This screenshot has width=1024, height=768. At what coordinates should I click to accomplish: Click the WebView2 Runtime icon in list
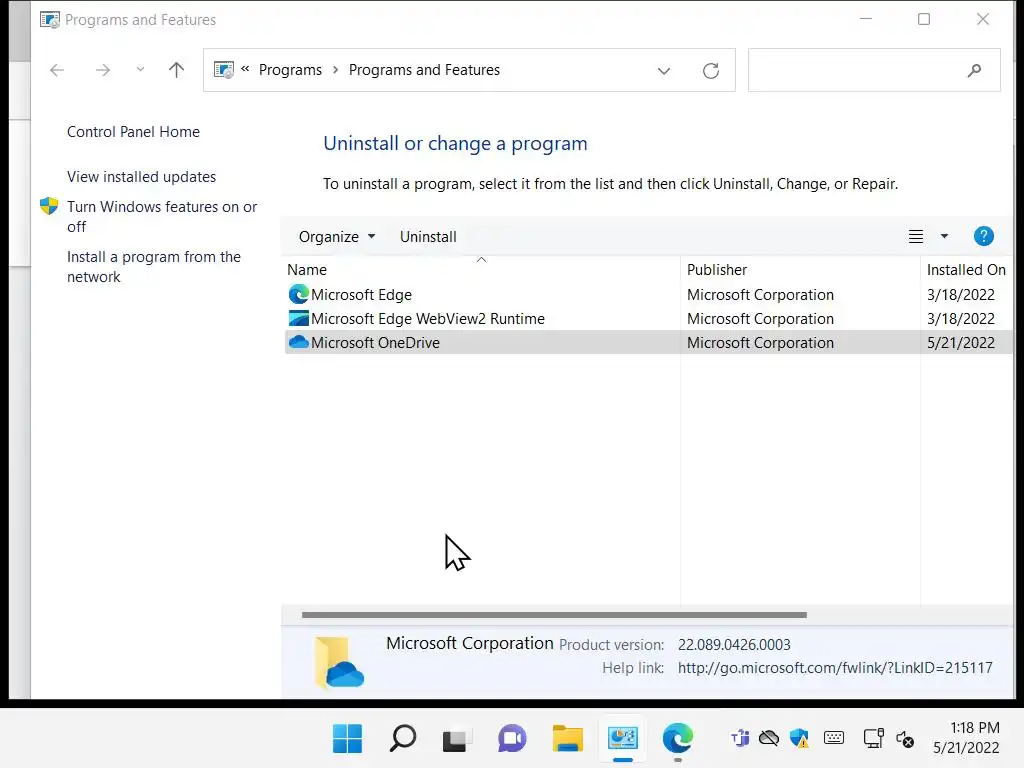point(298,319)
